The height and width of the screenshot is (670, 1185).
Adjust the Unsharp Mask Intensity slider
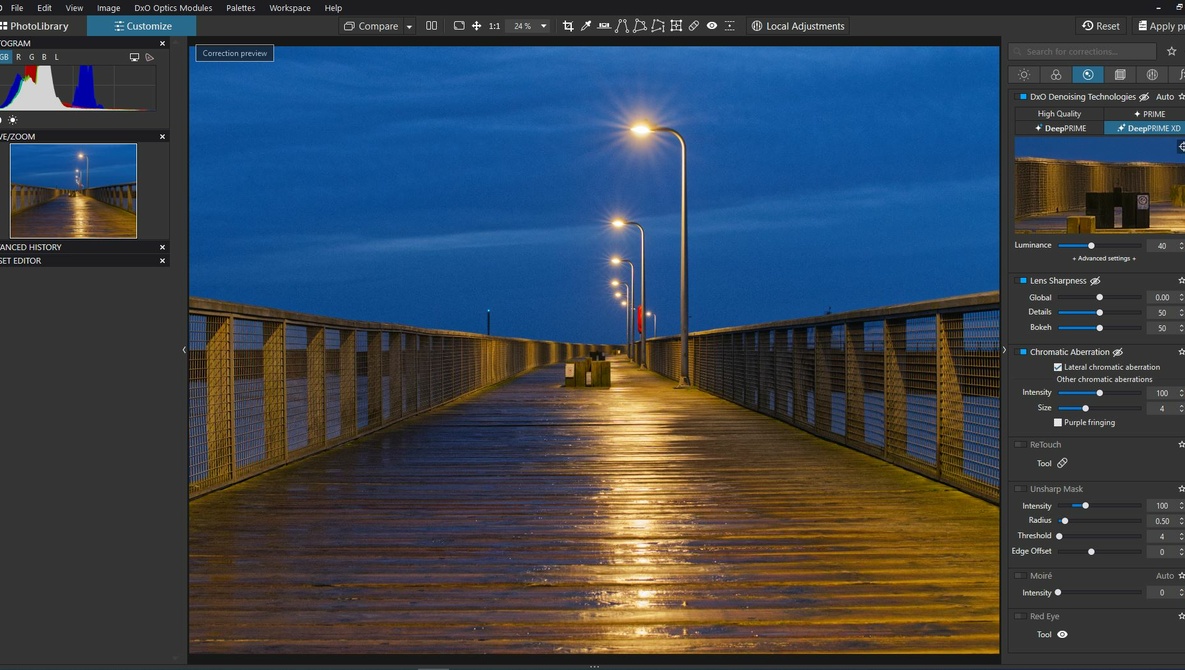(x=1085, y=505)
